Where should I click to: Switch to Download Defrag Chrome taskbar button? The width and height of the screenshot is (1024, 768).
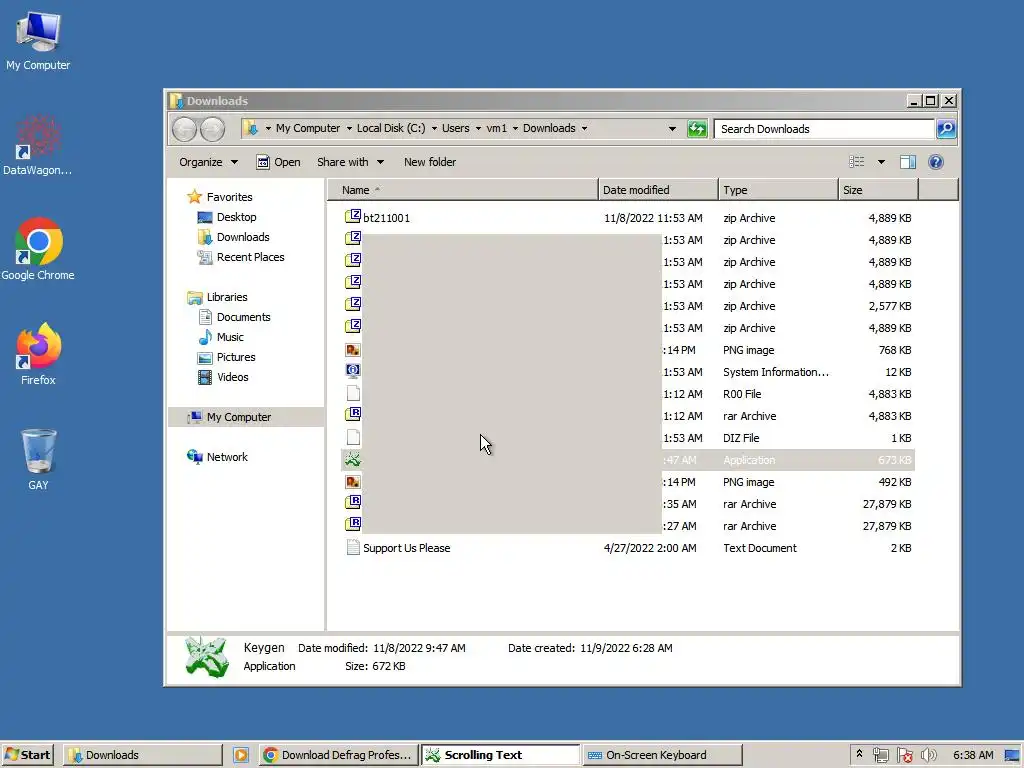pyautogui.click(x=338, y=755)
